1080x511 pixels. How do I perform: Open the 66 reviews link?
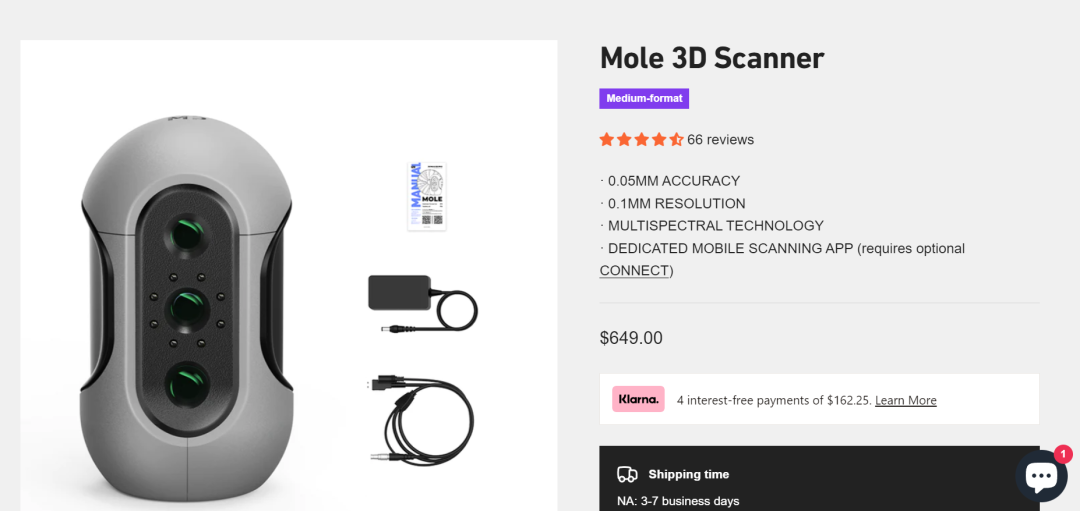click(720, 140)
